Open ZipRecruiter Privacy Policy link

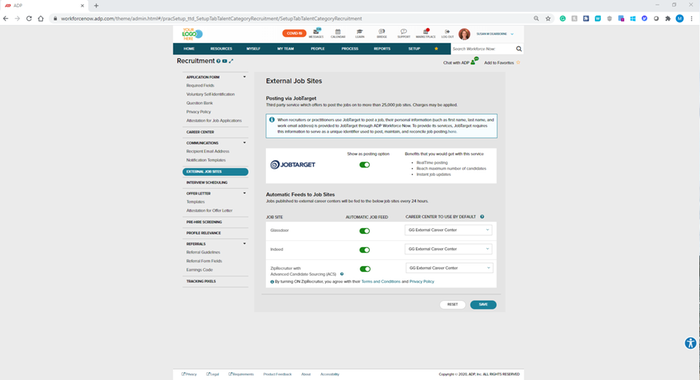point(421,282)
